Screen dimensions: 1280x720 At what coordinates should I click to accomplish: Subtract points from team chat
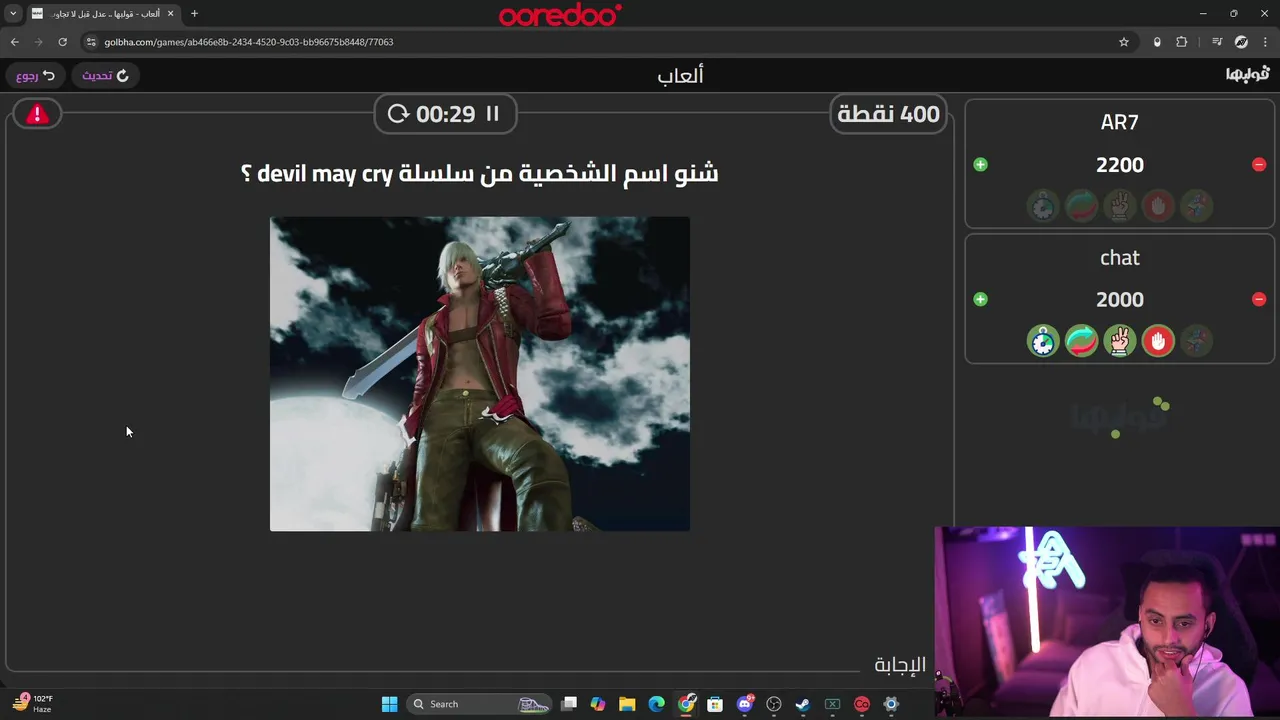tap(1259, 299)
